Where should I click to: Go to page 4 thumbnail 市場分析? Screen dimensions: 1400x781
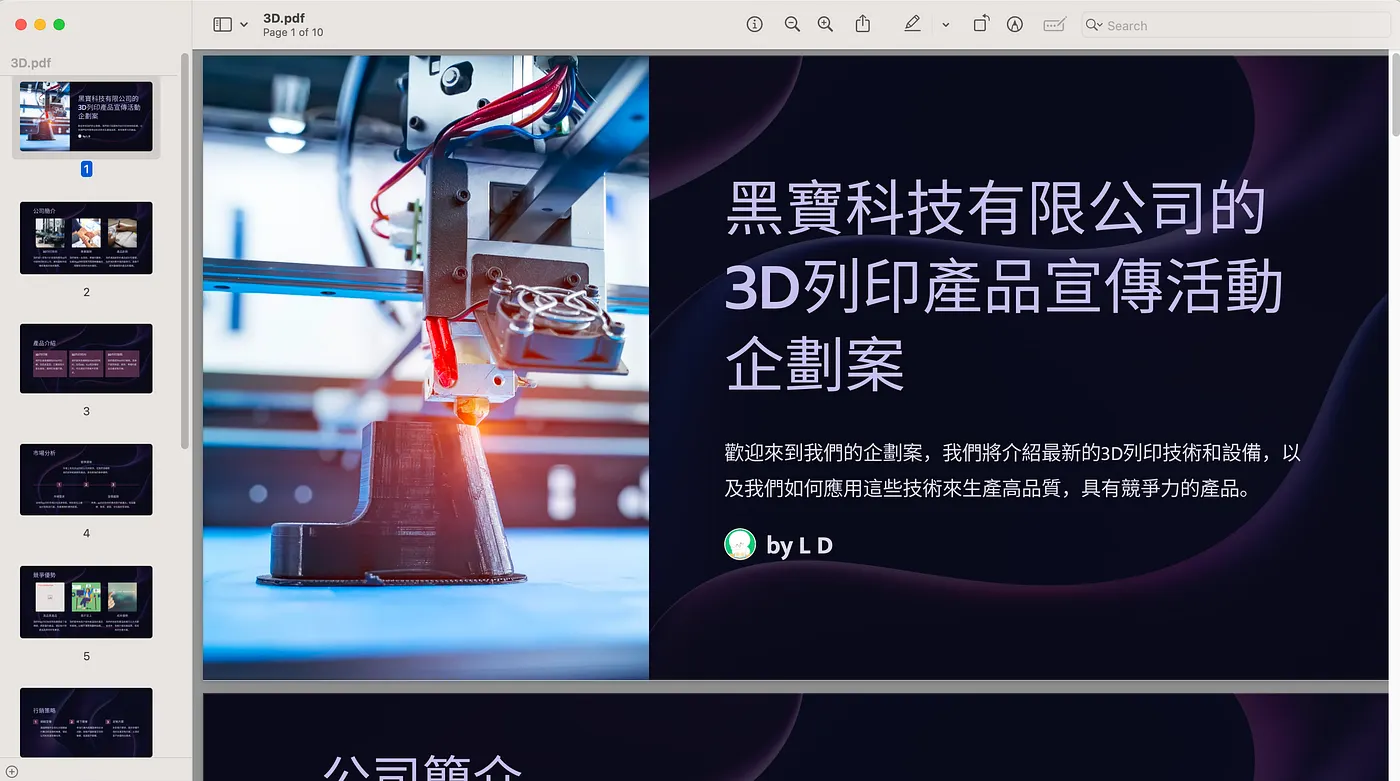tap(86, 480)
